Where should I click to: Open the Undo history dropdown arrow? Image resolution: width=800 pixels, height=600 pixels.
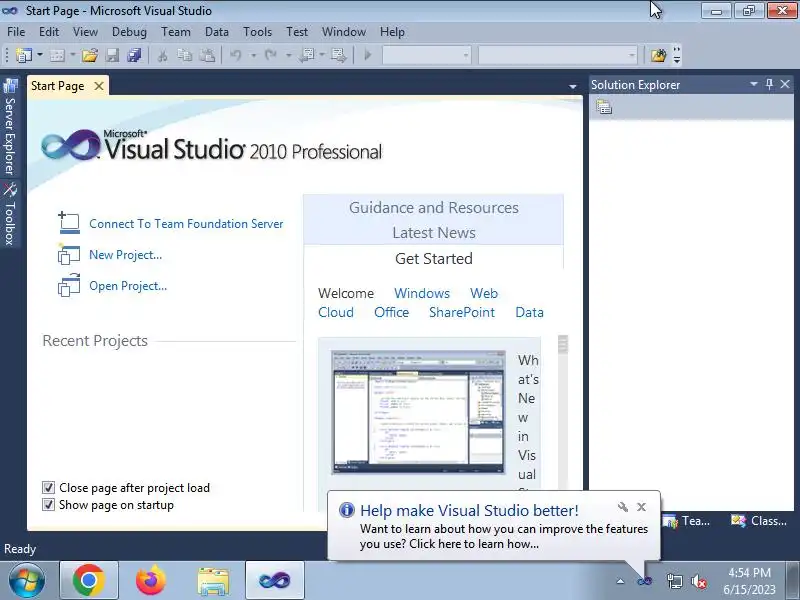[253, 55]
